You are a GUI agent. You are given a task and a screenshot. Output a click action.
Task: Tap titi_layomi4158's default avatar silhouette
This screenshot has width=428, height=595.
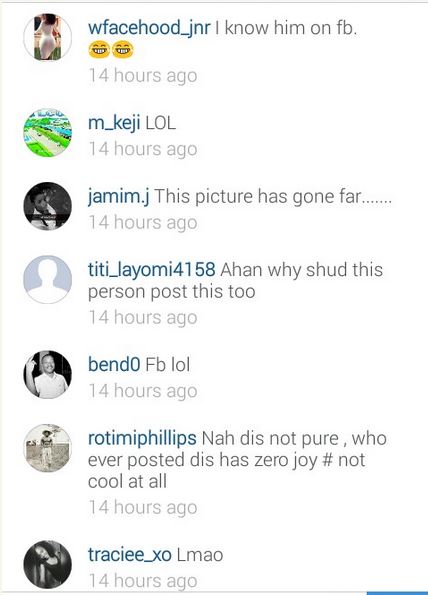47,279
